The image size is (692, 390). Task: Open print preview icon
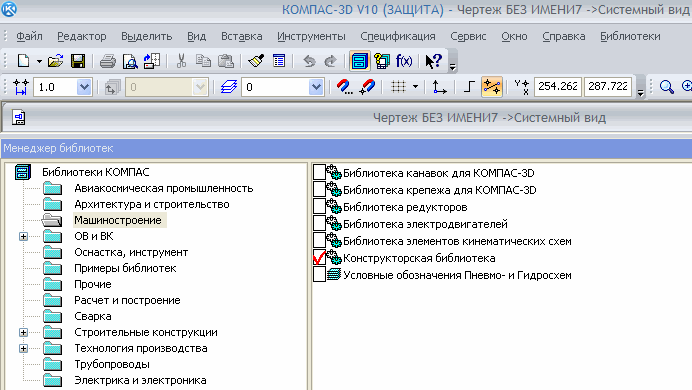tap(130, 61)
